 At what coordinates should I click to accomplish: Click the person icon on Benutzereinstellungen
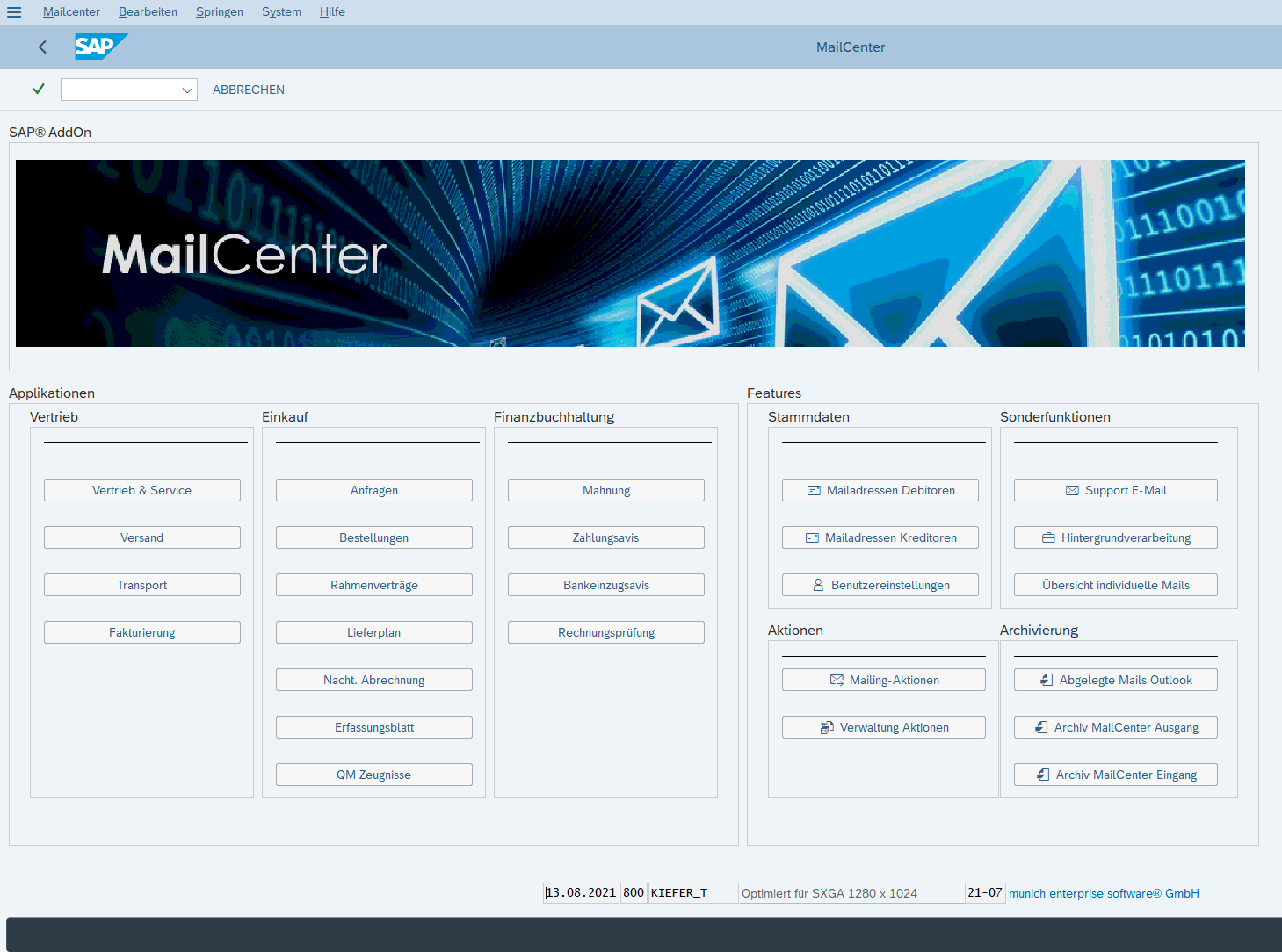click(818, 585)
